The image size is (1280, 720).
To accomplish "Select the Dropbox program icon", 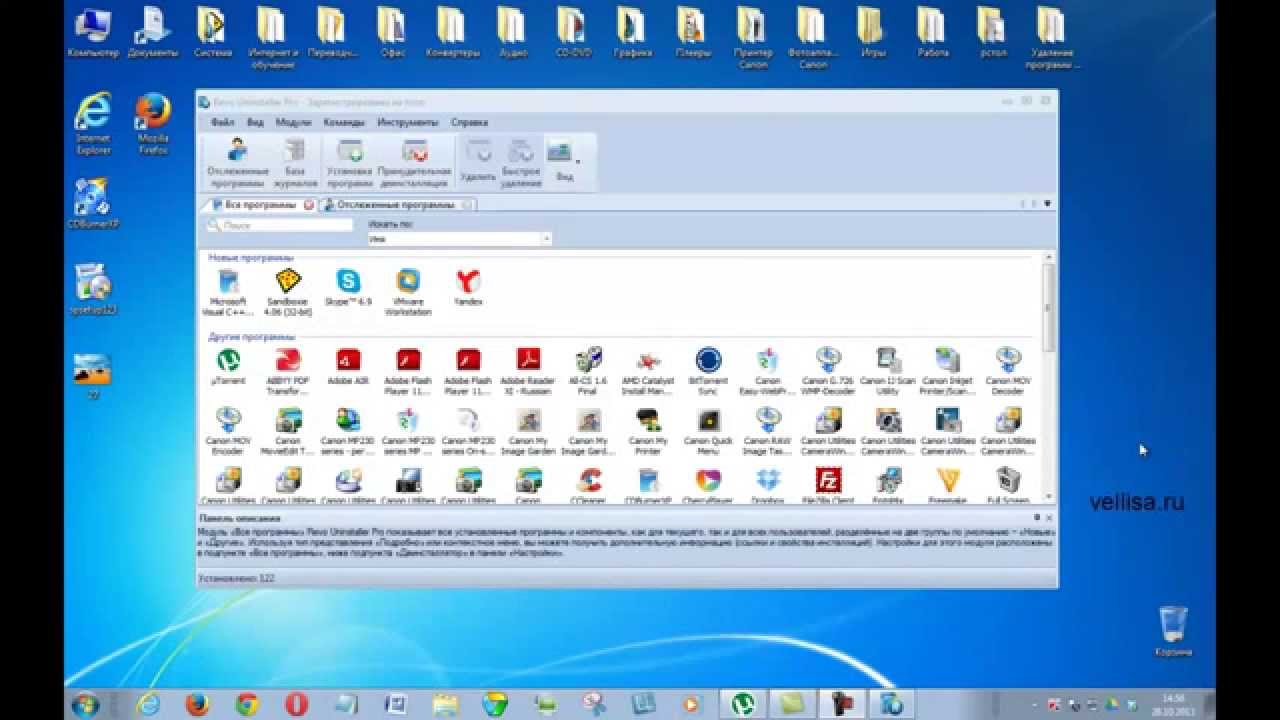I will coord(768,485).
